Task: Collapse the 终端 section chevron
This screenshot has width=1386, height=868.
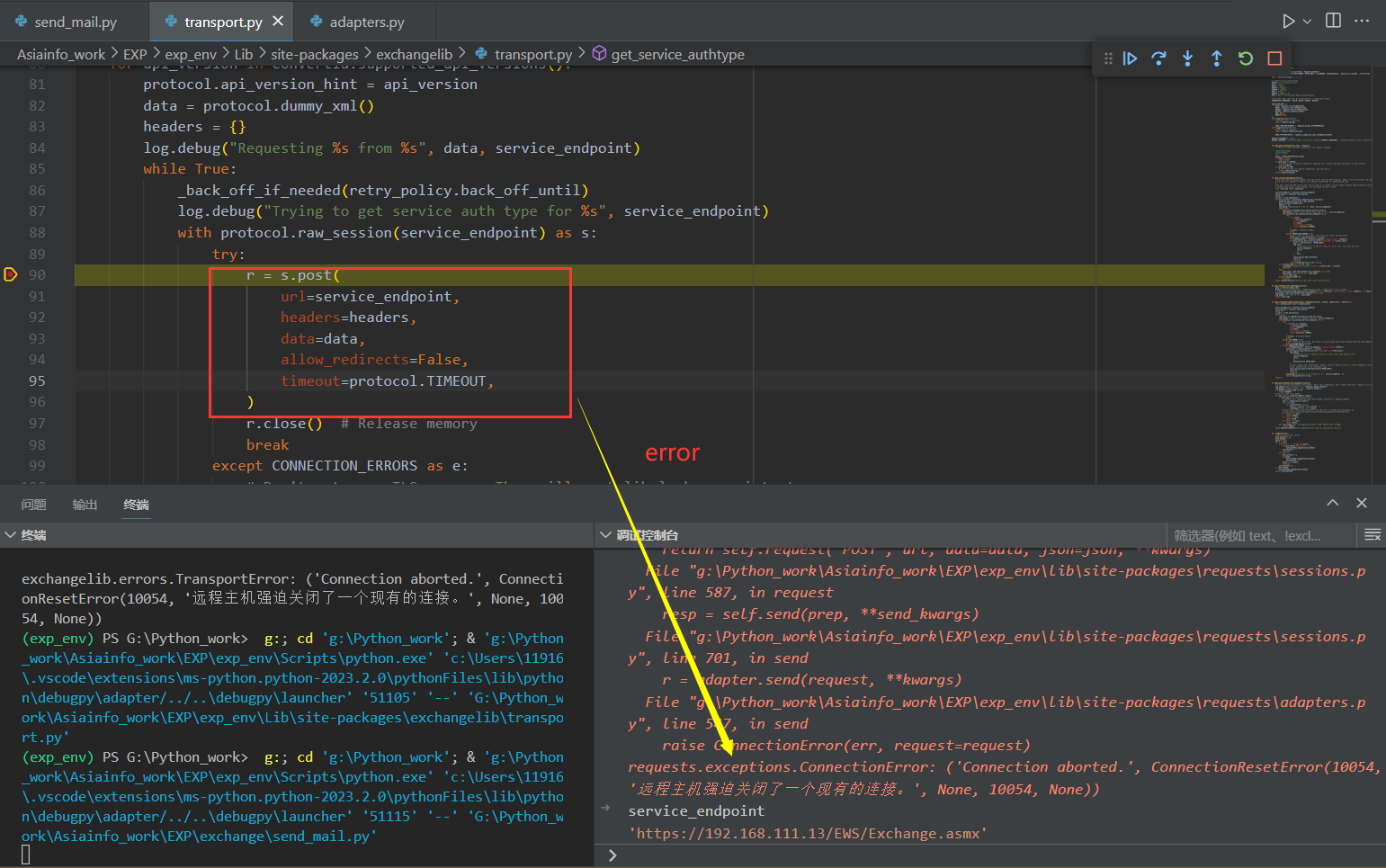Action: pos(13,534)
